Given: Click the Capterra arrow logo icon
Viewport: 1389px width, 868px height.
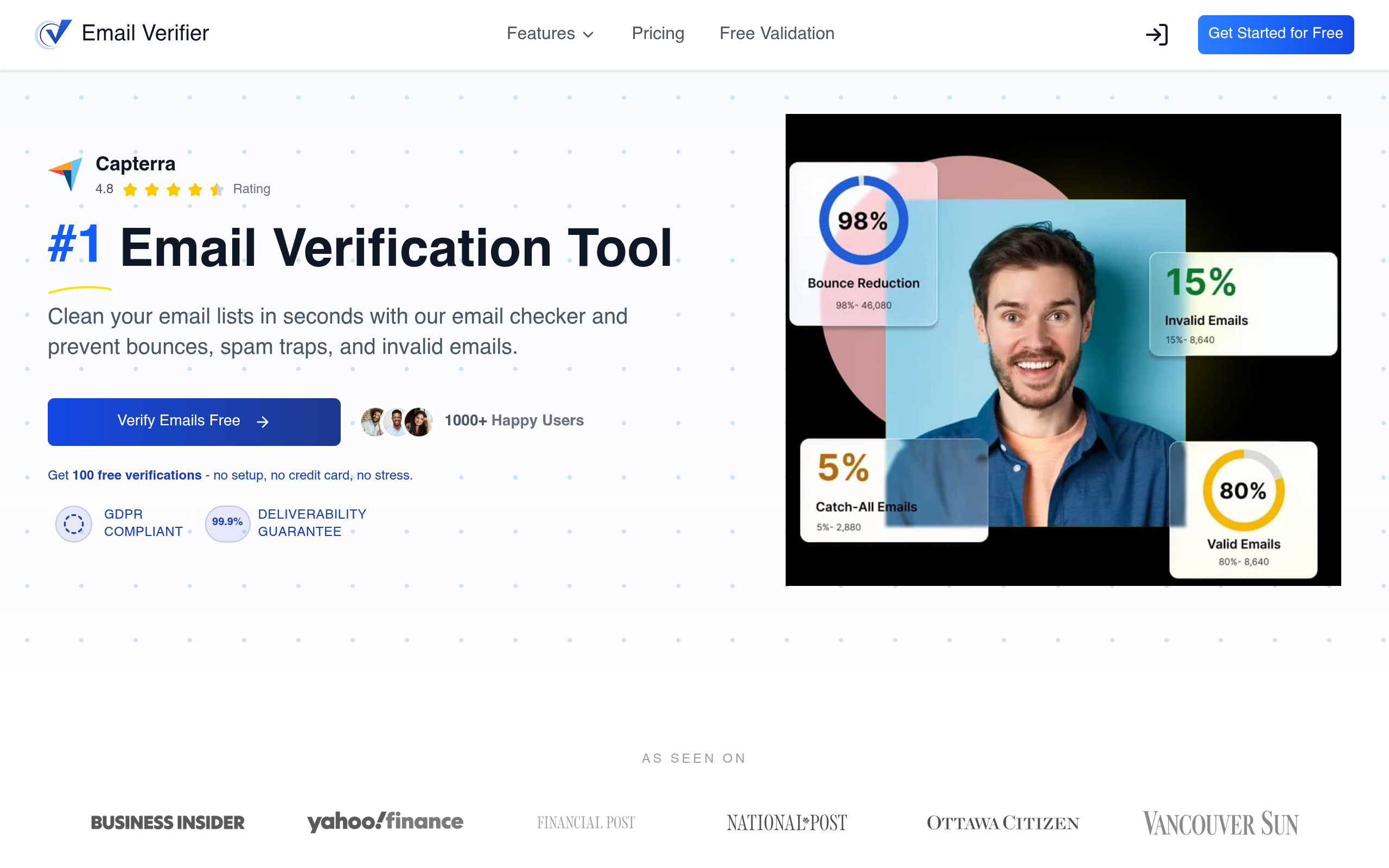Looking at the screenshot, I should (66, 174).
